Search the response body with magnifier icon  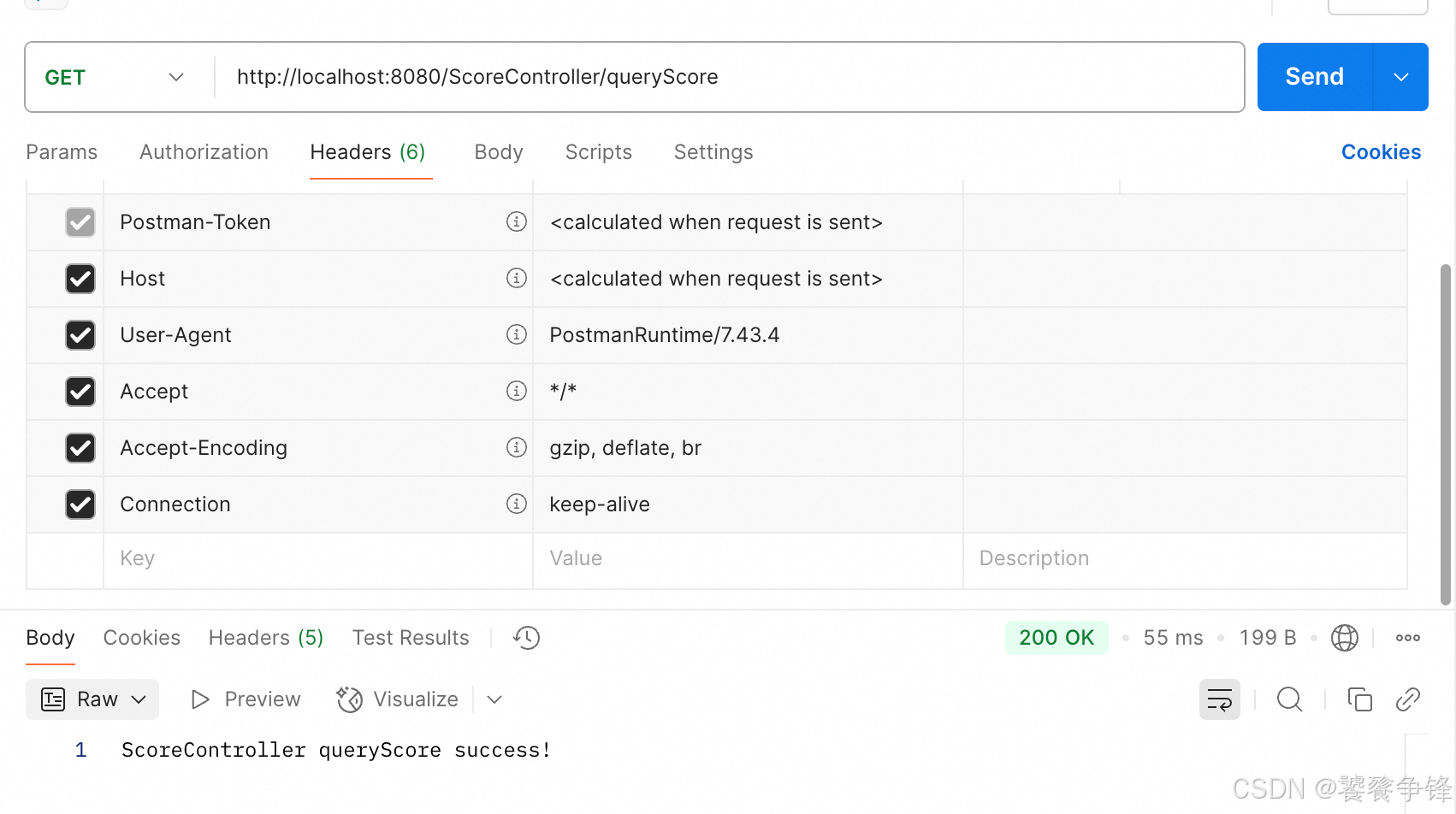click(1289, 699)
